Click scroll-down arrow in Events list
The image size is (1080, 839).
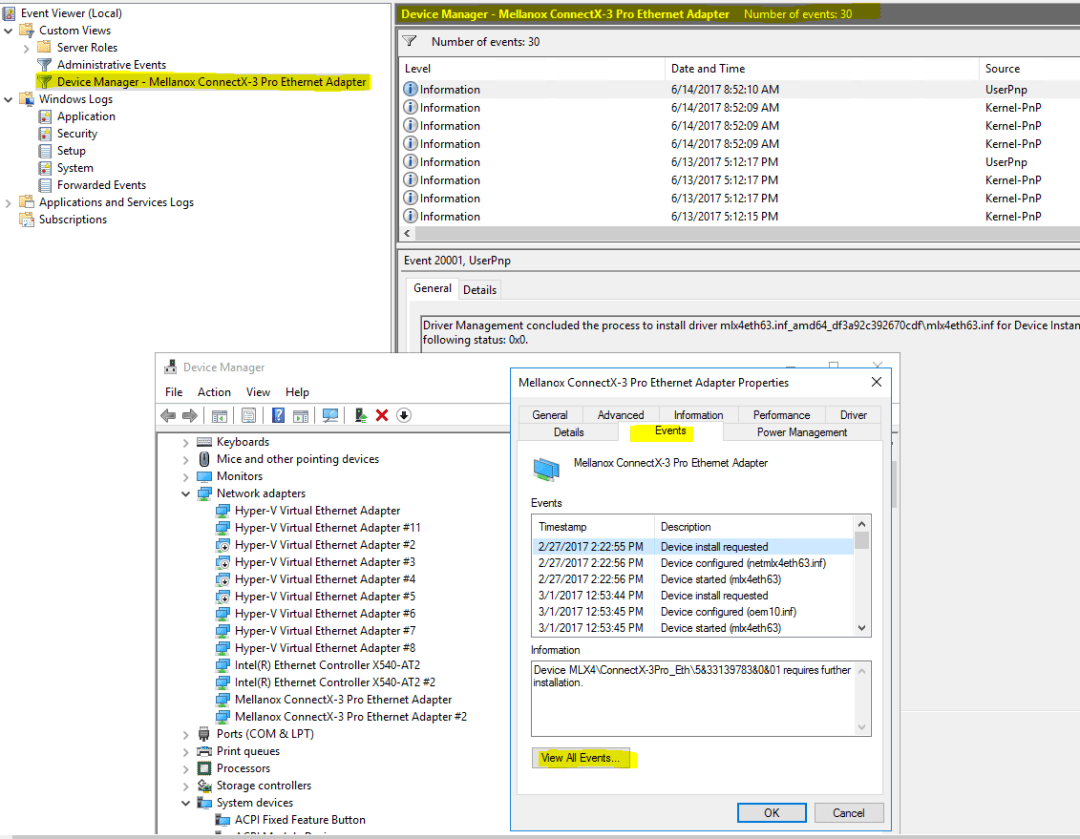coord(862,628)
